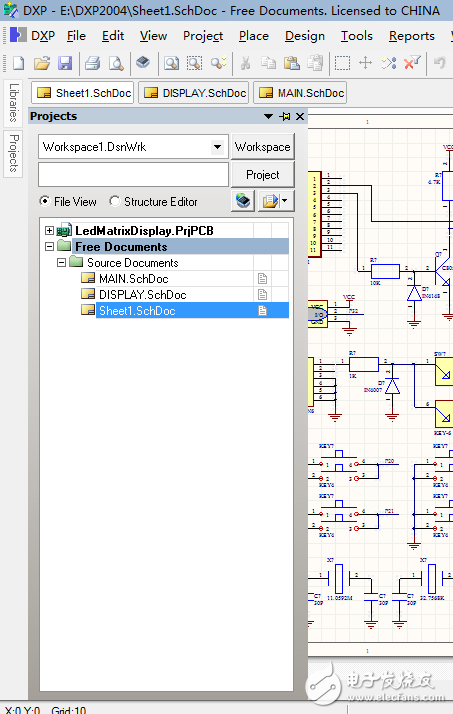Open the Libraries side panel tab
The width and height of the screenshot is (453, 714).
tap(13, 103)
